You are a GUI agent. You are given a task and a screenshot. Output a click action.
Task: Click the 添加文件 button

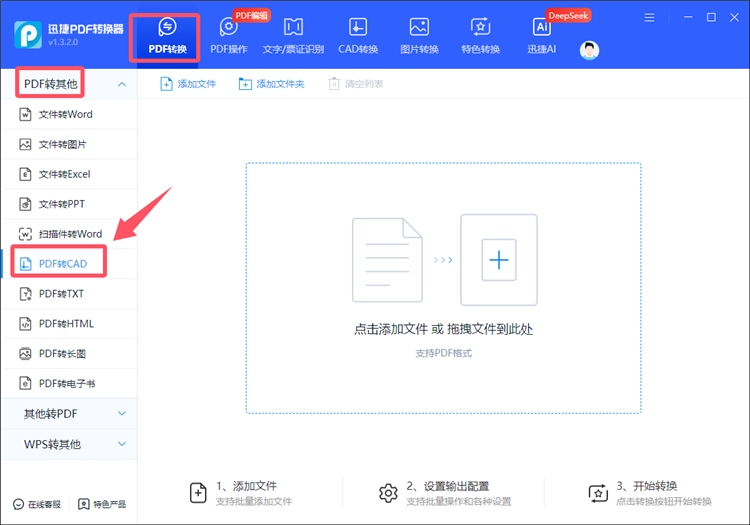pyautogui.click(x=188, y=84)
